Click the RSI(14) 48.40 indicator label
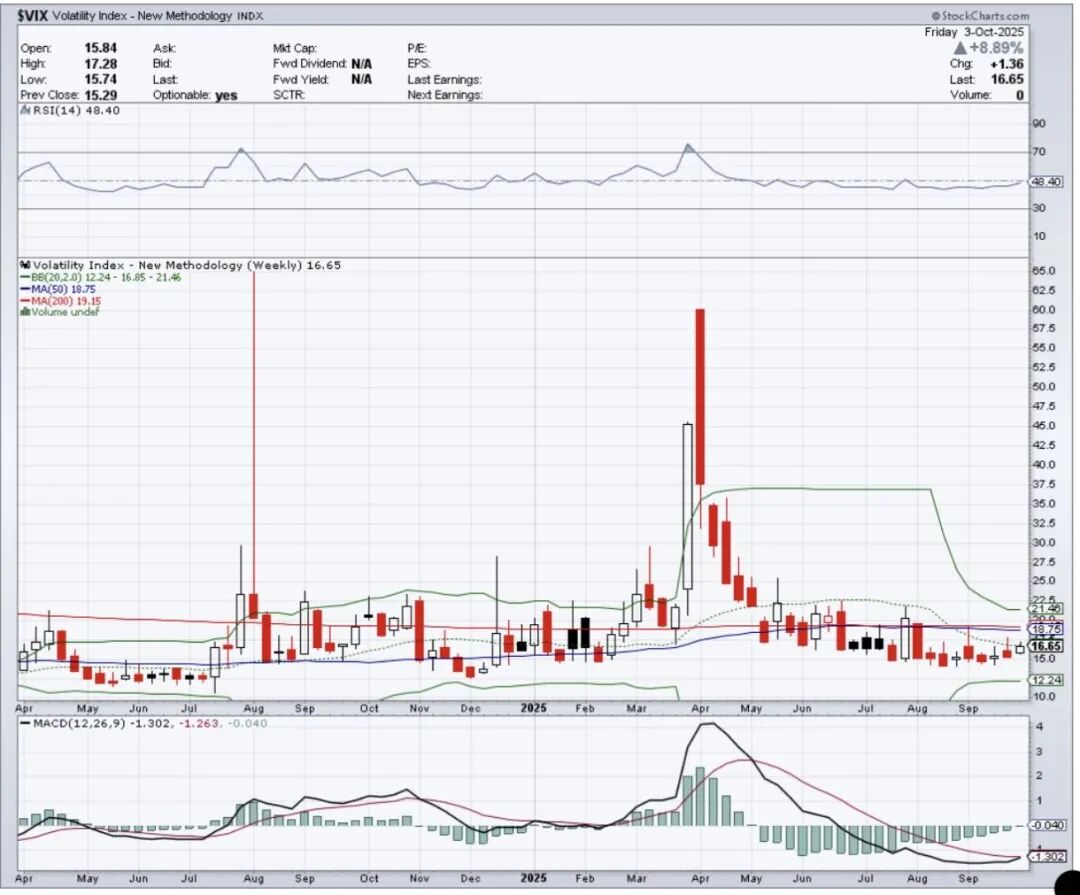 pos(70,110)
